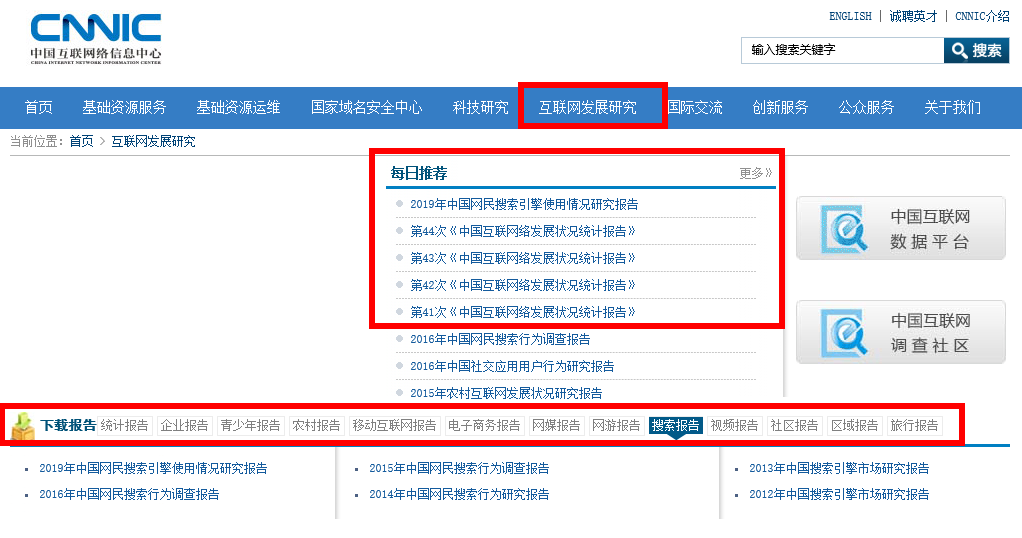
Task: Open 2012年中国搜索引擎市场研究报告
Action: click(839, 494)
